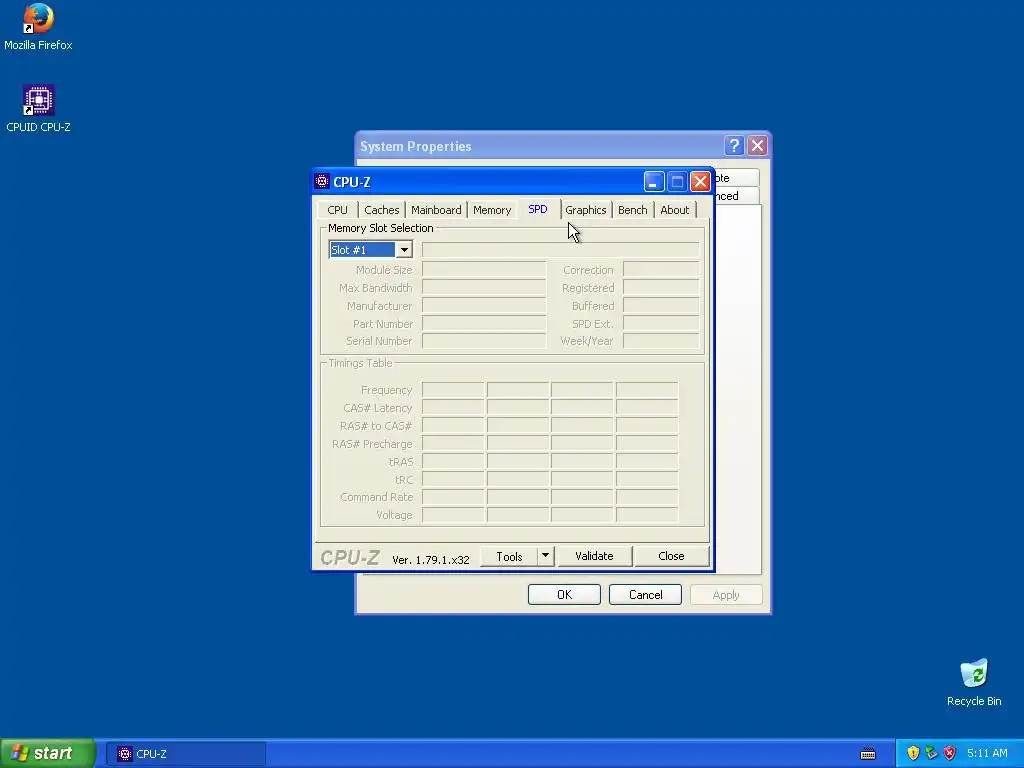Image resolution: width=1024 pixels, height=768 pixels.
Task: Click Cancel in System Properties
Action: [645, 594]
